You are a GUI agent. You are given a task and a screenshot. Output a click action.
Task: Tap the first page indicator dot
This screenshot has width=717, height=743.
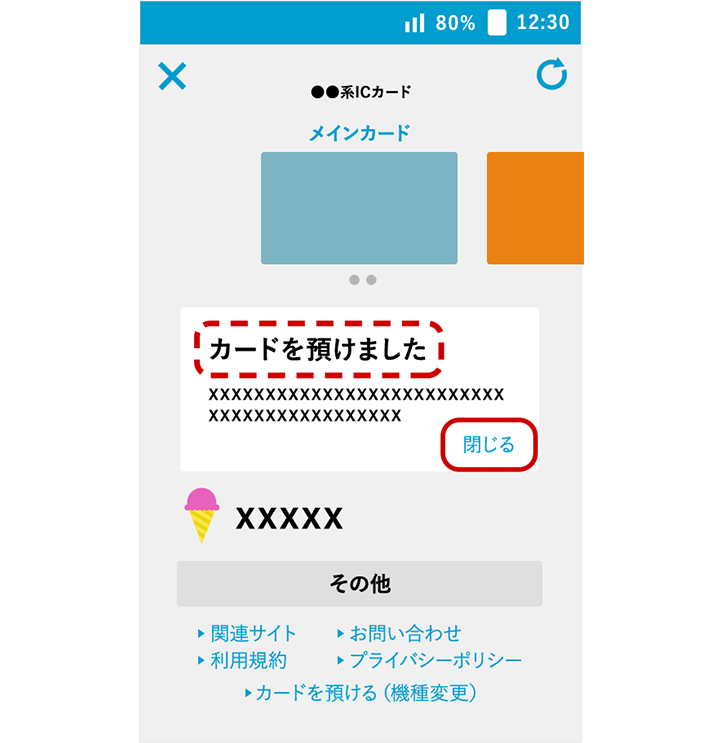[x=354, y=280]
